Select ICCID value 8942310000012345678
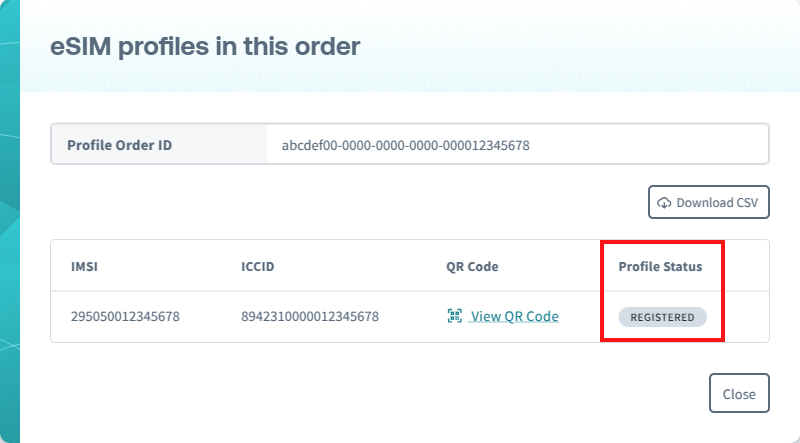This screenshot has width=800, height=443. pyautogui.click(x=310, y=317)
